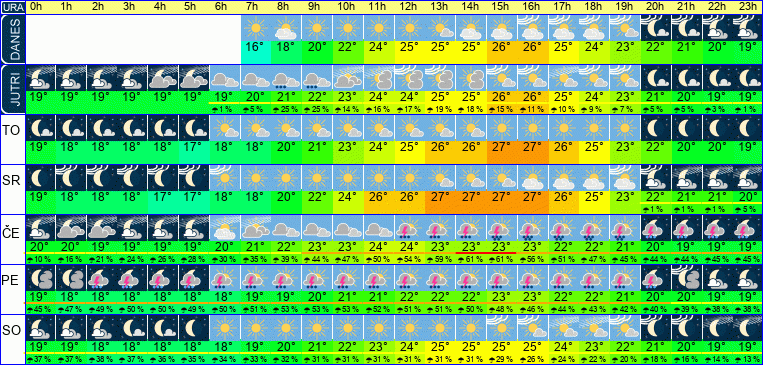Image resolution: width=763 pixels, height=365 pixels.
Task: Click the clear sun icon for TO at 15h
Action: 502,128
